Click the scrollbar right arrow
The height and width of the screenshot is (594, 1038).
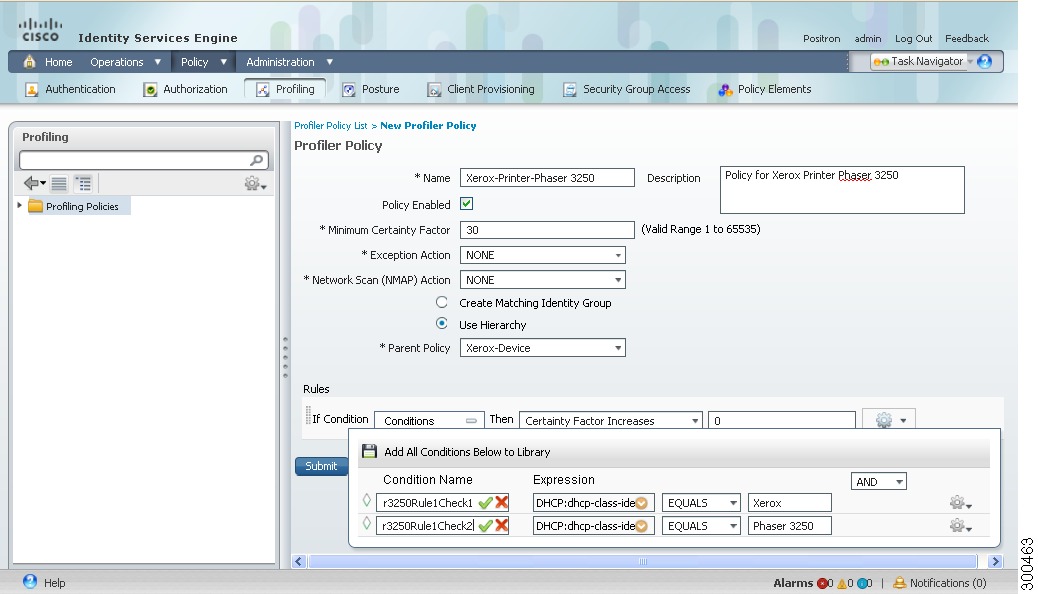pos(995,562)
